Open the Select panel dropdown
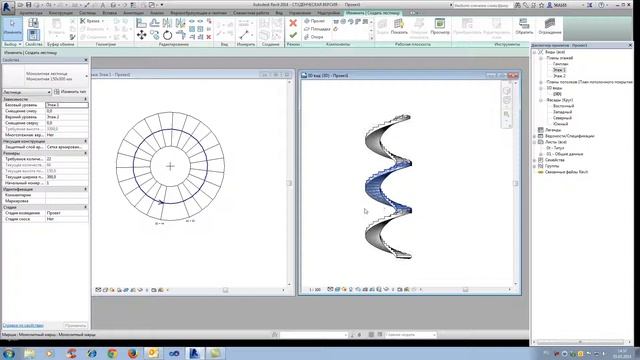640x360 pixels. [x=12, y=44]
